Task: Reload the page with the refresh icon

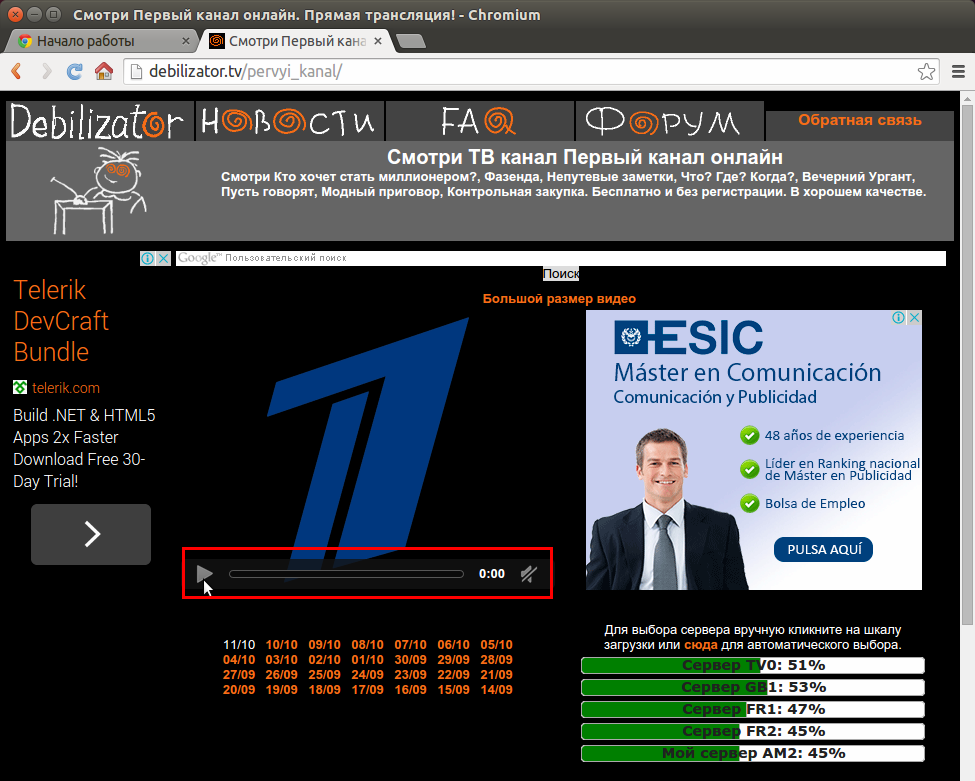Action: point(75,72)
